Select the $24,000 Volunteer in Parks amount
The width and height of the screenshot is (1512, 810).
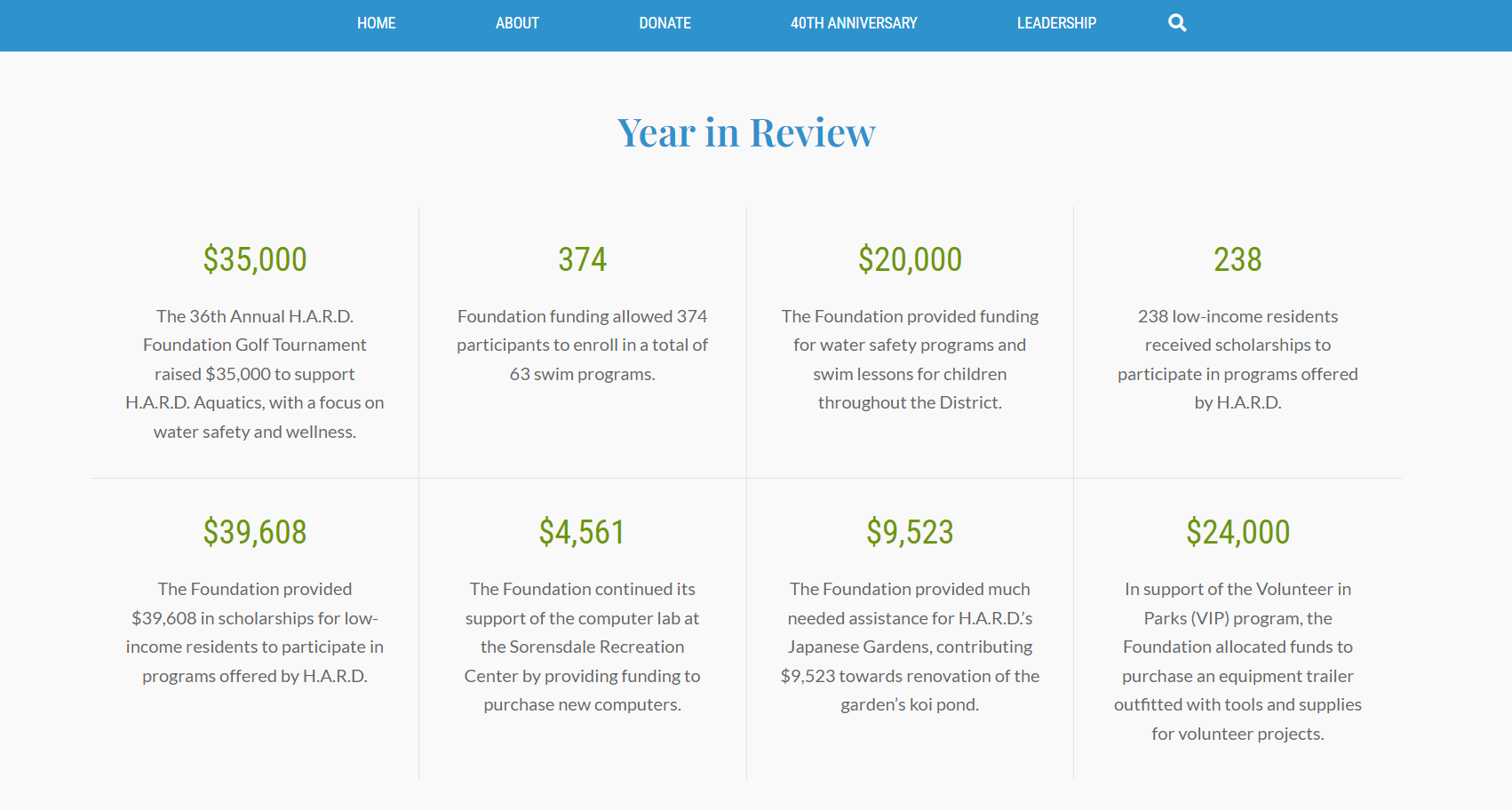(x=1237, y=532)
